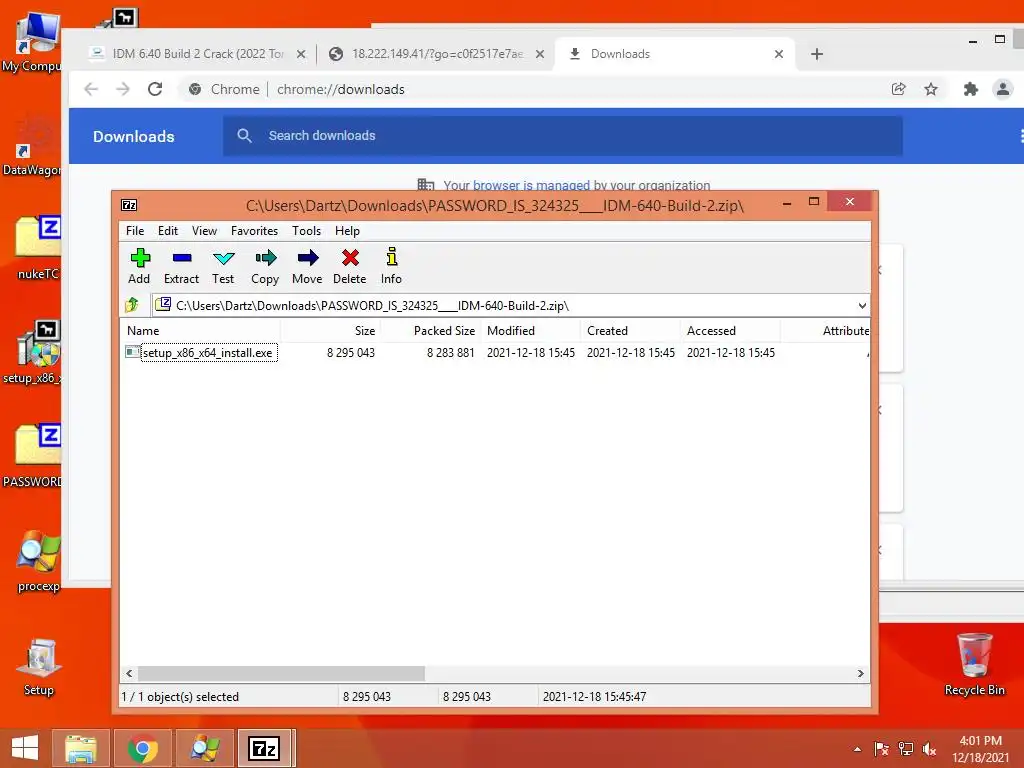Image resolution: width=1024 pixels, height=768 pixels.
Task: Click the horizontal scrollbar thumb in 7-Zip
Action: 281,673
